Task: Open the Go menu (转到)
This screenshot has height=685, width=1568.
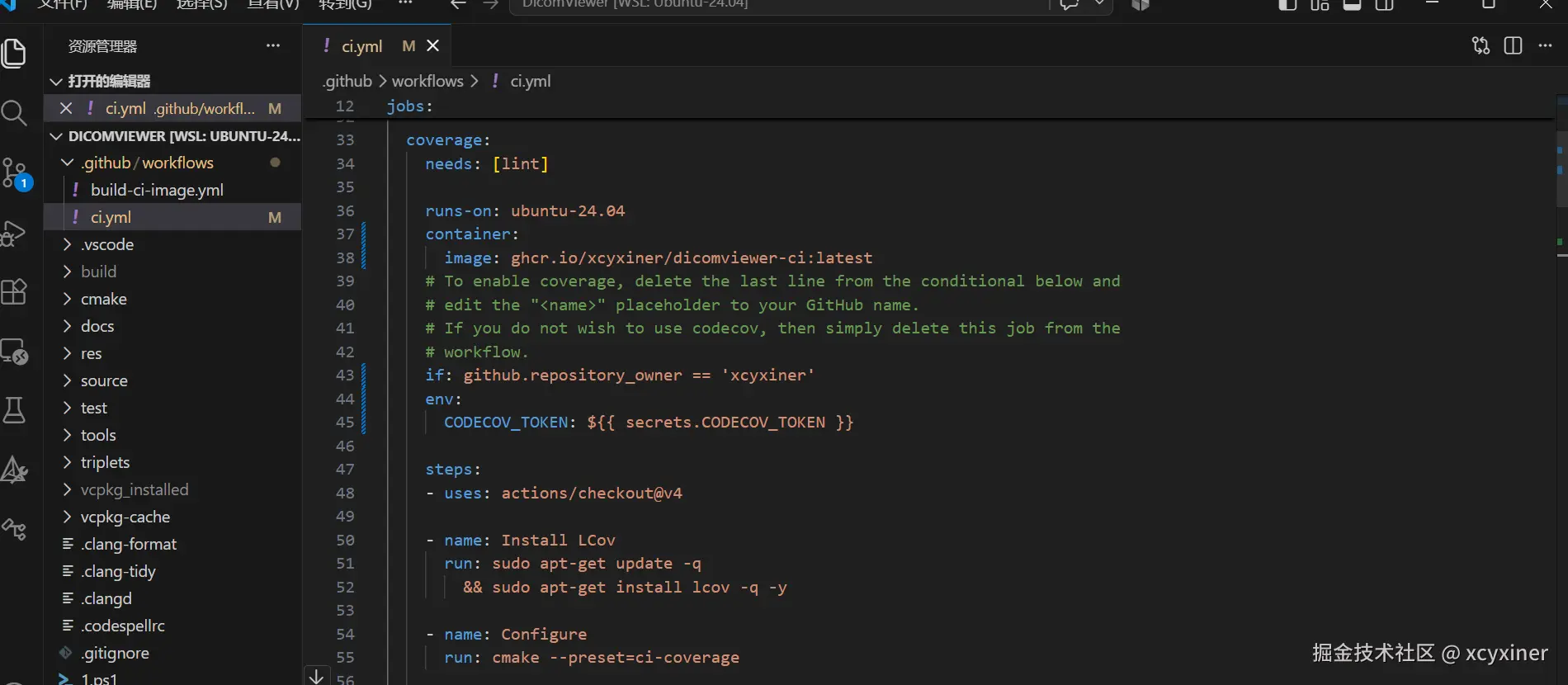Action: (345, 4)
